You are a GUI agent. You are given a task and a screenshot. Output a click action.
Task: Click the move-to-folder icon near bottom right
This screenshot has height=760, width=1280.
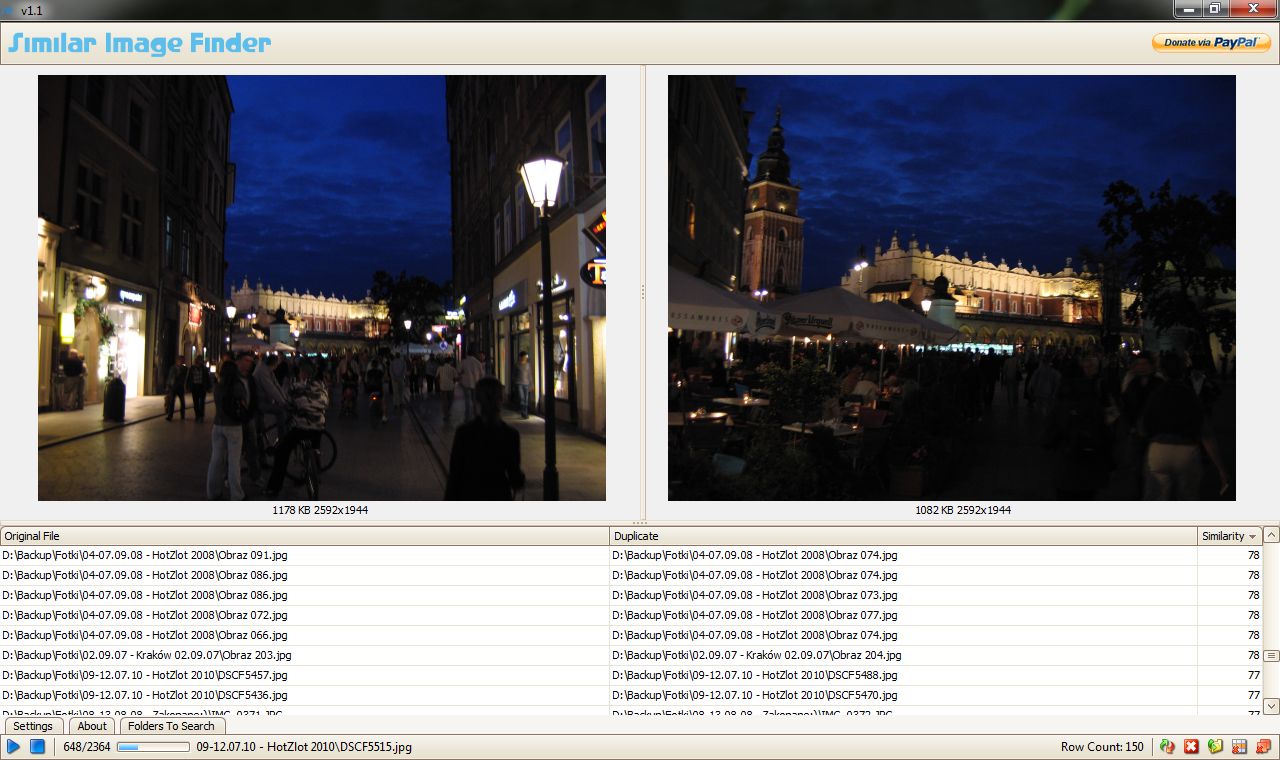1214,747
